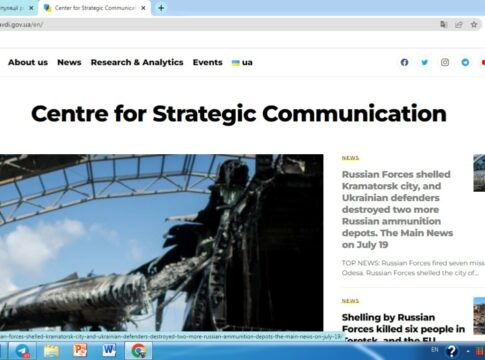Screen dimensions: 485x360
Task: Open the Instagram social icon
Action: [x=445, y=62]
